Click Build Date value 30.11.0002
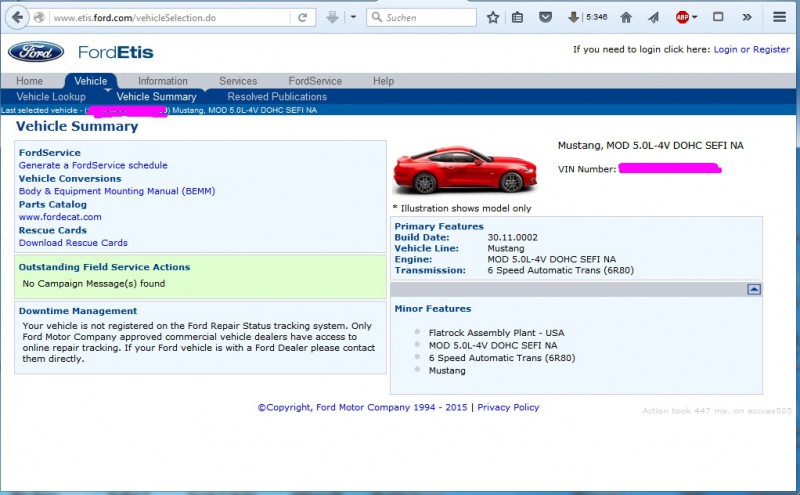 tap(512, 237)
